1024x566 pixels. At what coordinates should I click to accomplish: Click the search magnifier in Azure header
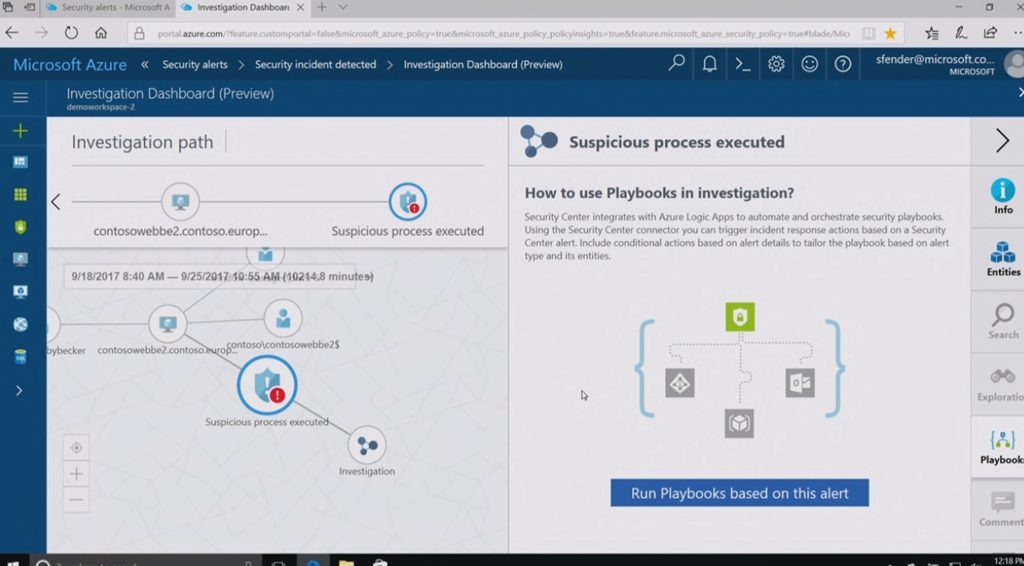click(x=677, y=64)
